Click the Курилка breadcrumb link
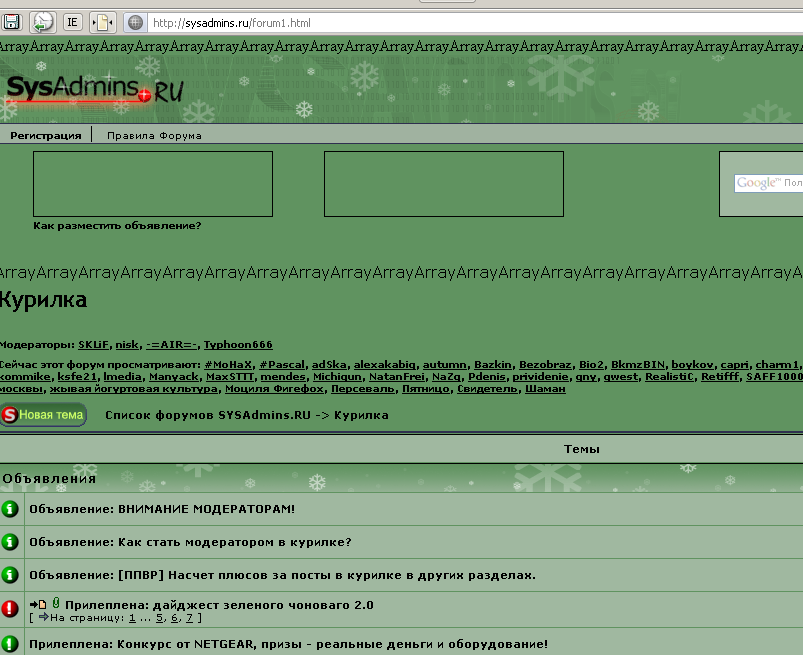Viewport: 803px width, 655px height. click(x=361, y=415)
